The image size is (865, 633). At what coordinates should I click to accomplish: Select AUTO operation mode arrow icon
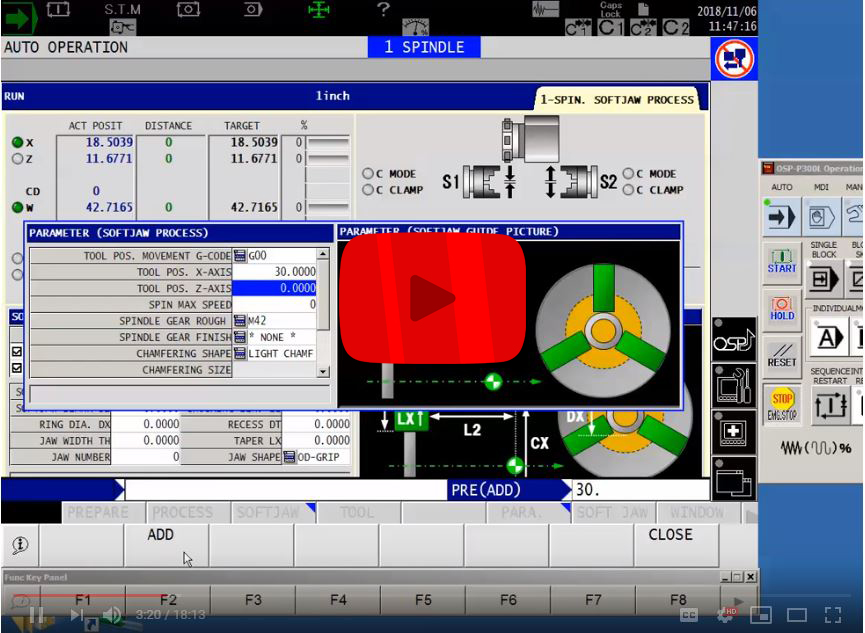(x=781, y=217)
